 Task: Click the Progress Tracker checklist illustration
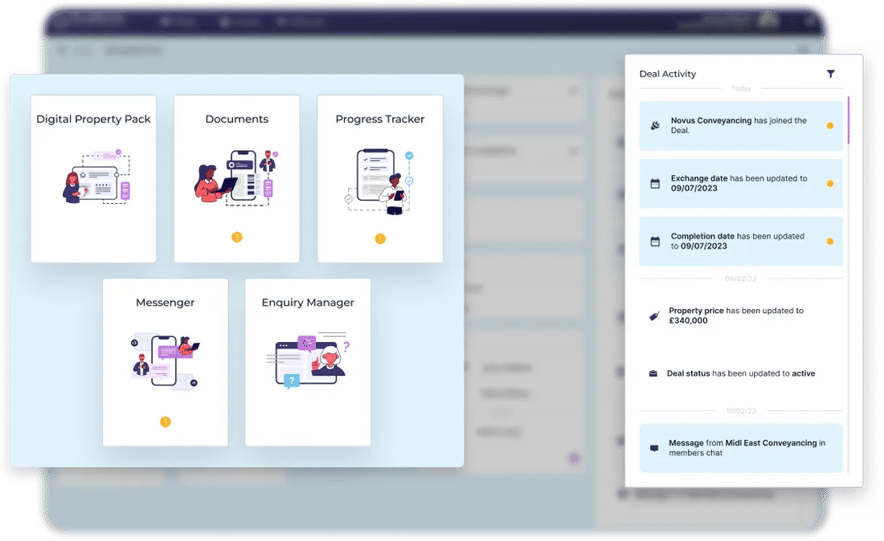pos(380,181)
